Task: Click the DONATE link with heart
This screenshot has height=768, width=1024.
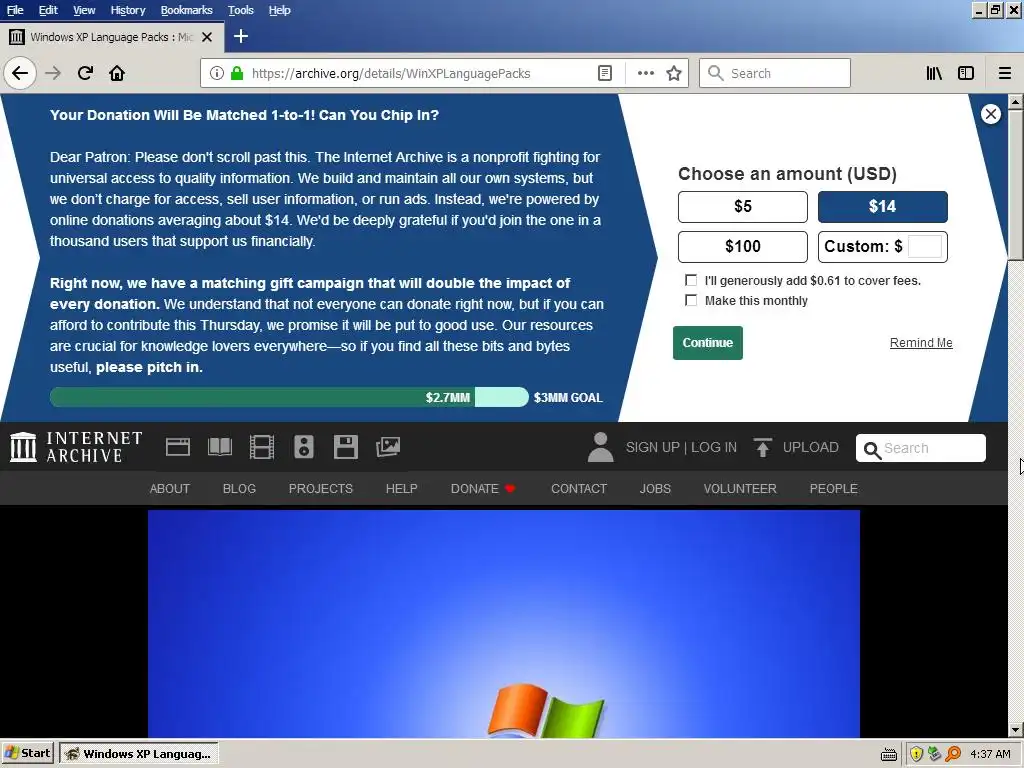Action: coord(483,488)
